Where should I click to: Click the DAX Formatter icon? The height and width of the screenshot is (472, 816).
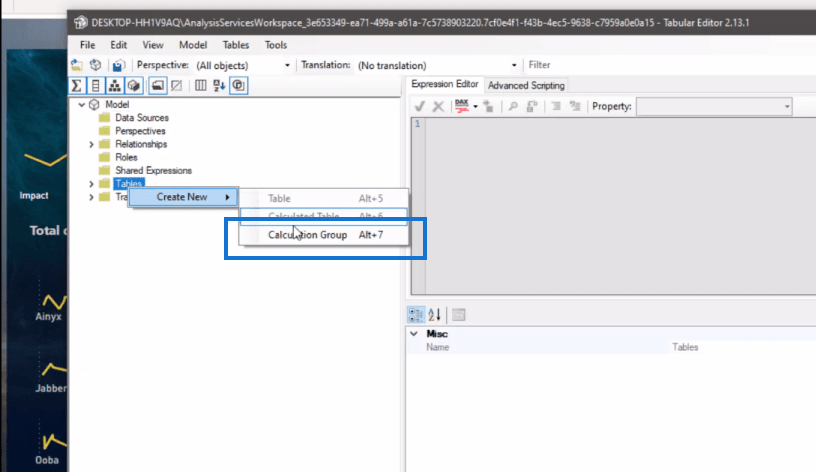click(x=463, y=106)
